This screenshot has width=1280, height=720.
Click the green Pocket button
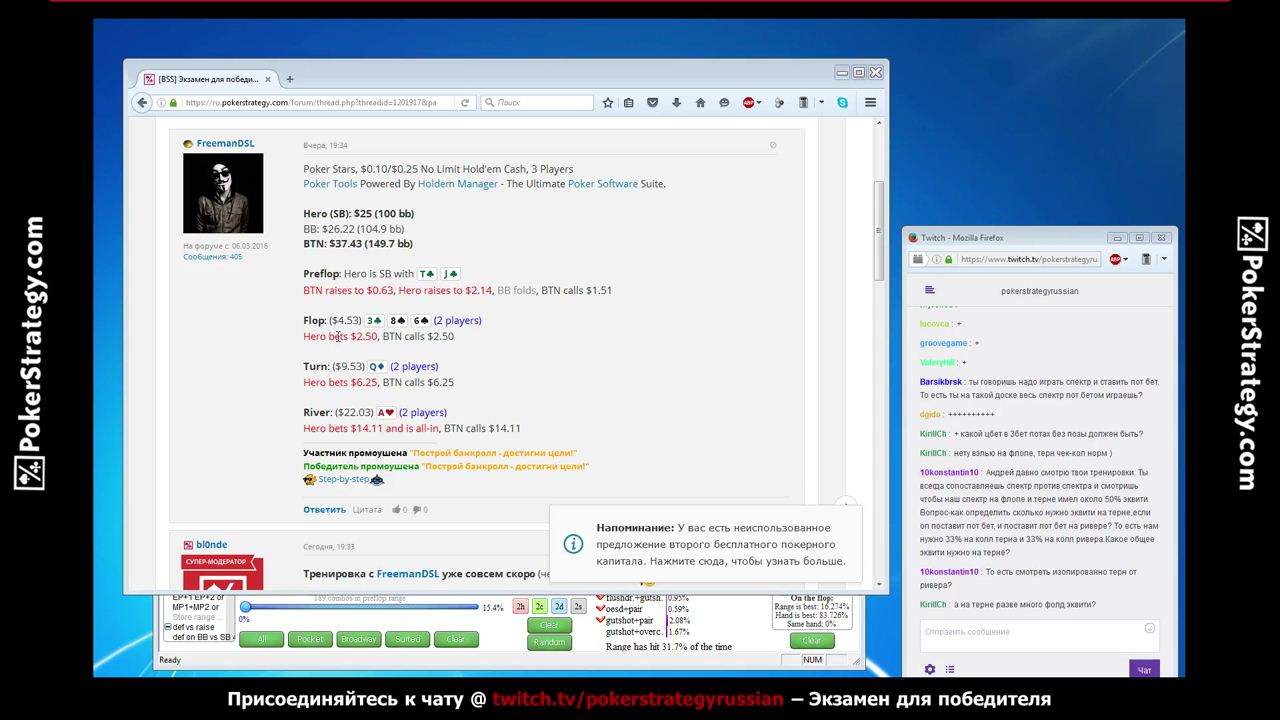pos(310,639)
